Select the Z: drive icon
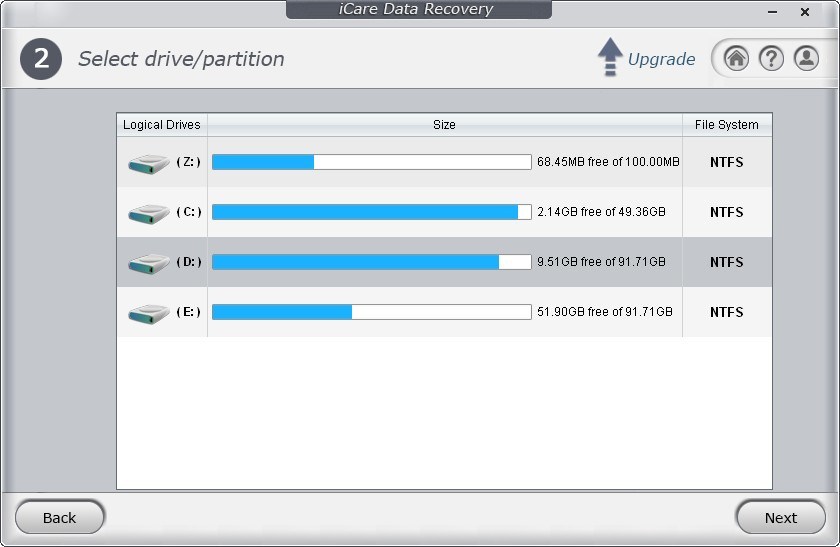The height and width of the screenshot is (547, 840). [148, 163]
